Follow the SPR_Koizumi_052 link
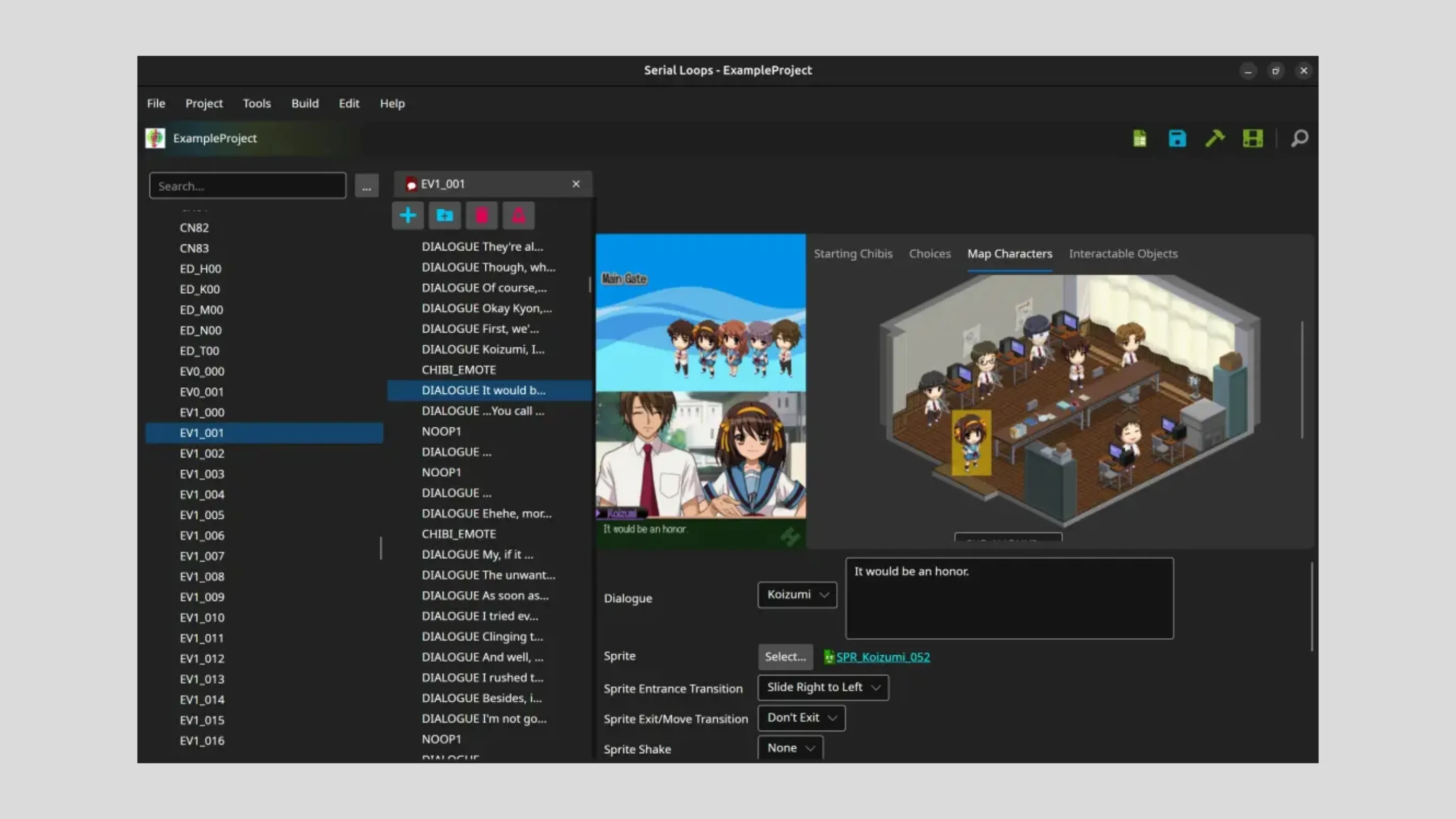Screen dimensions: 1456x819 (x=883, y=657)
